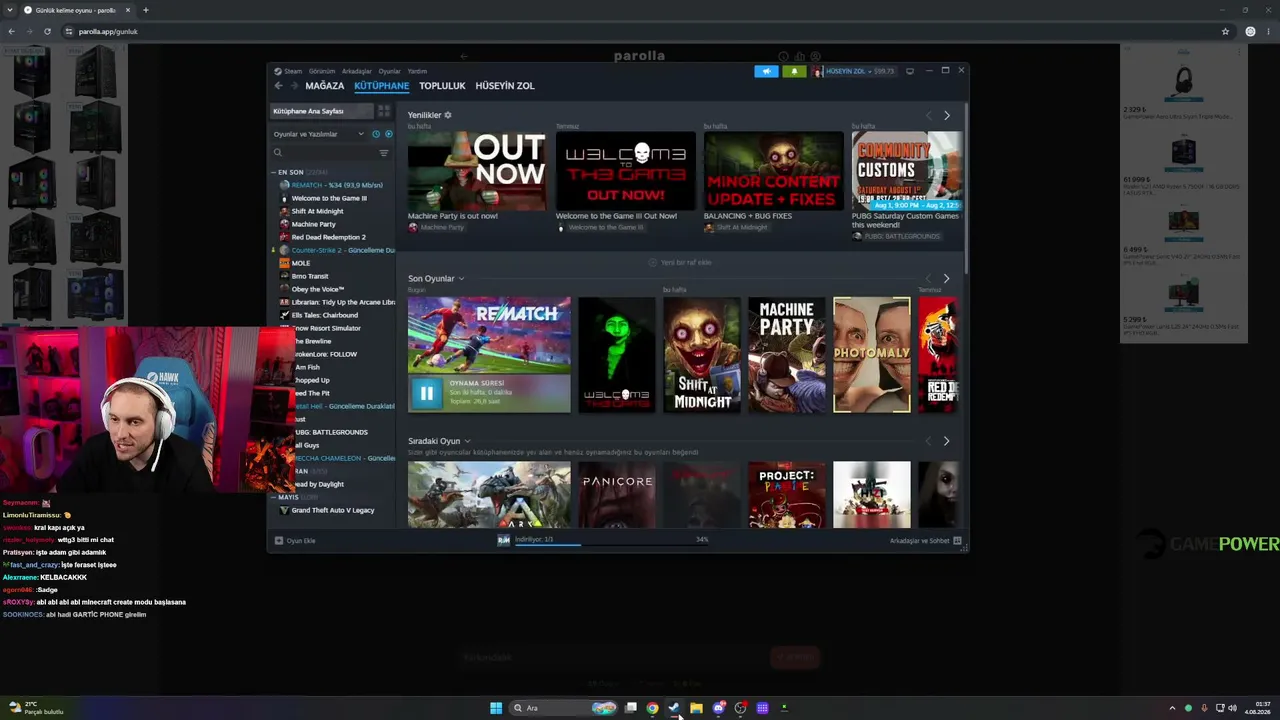
Task: Click the add game plus icon
Action: pos(279,541)
